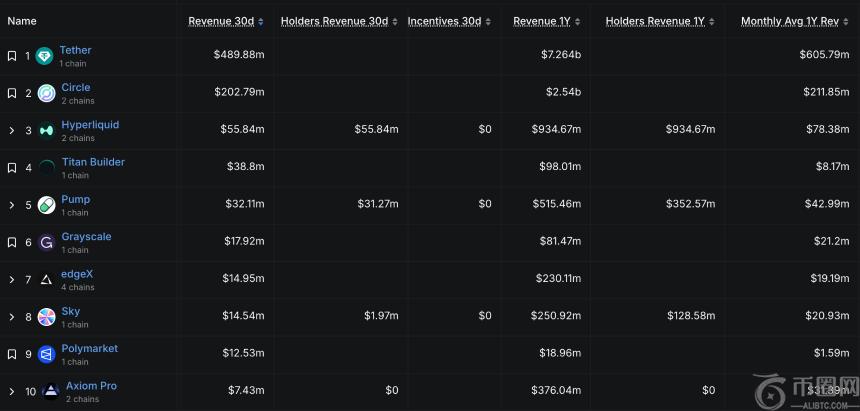
Task: Bookmark the Circle row
Action: point(12,93)
